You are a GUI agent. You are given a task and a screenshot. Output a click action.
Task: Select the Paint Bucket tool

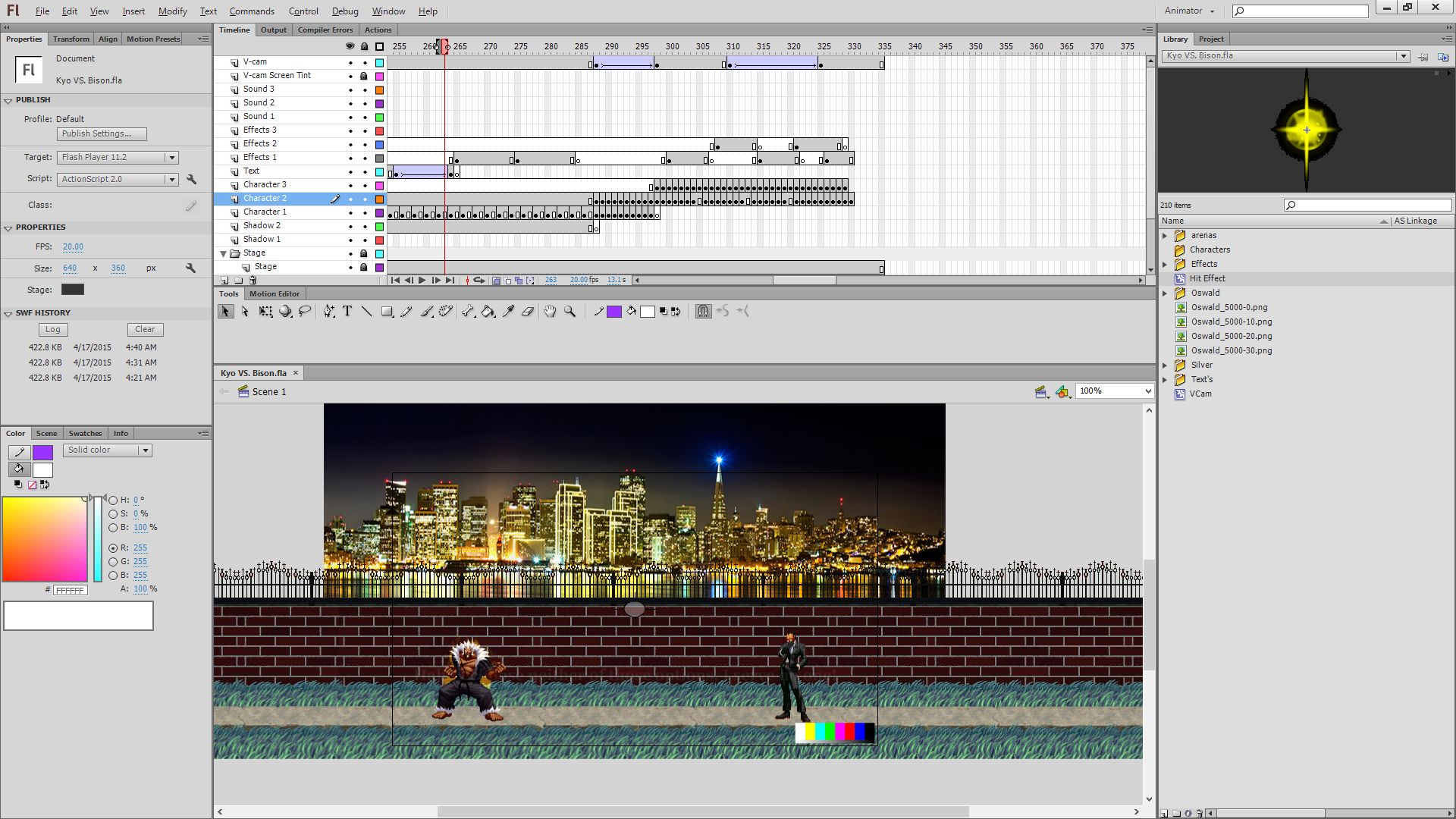488,311
